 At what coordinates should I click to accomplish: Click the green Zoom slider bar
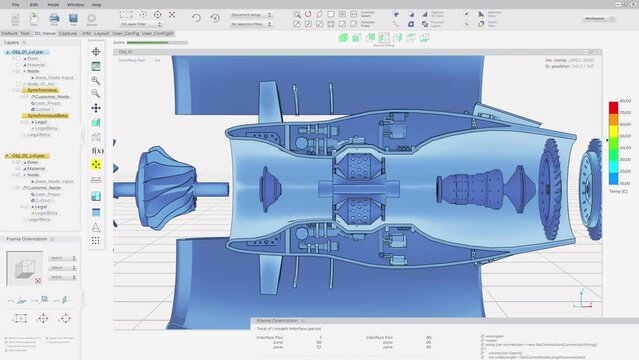pyautogui.click(x=148, y=42)
